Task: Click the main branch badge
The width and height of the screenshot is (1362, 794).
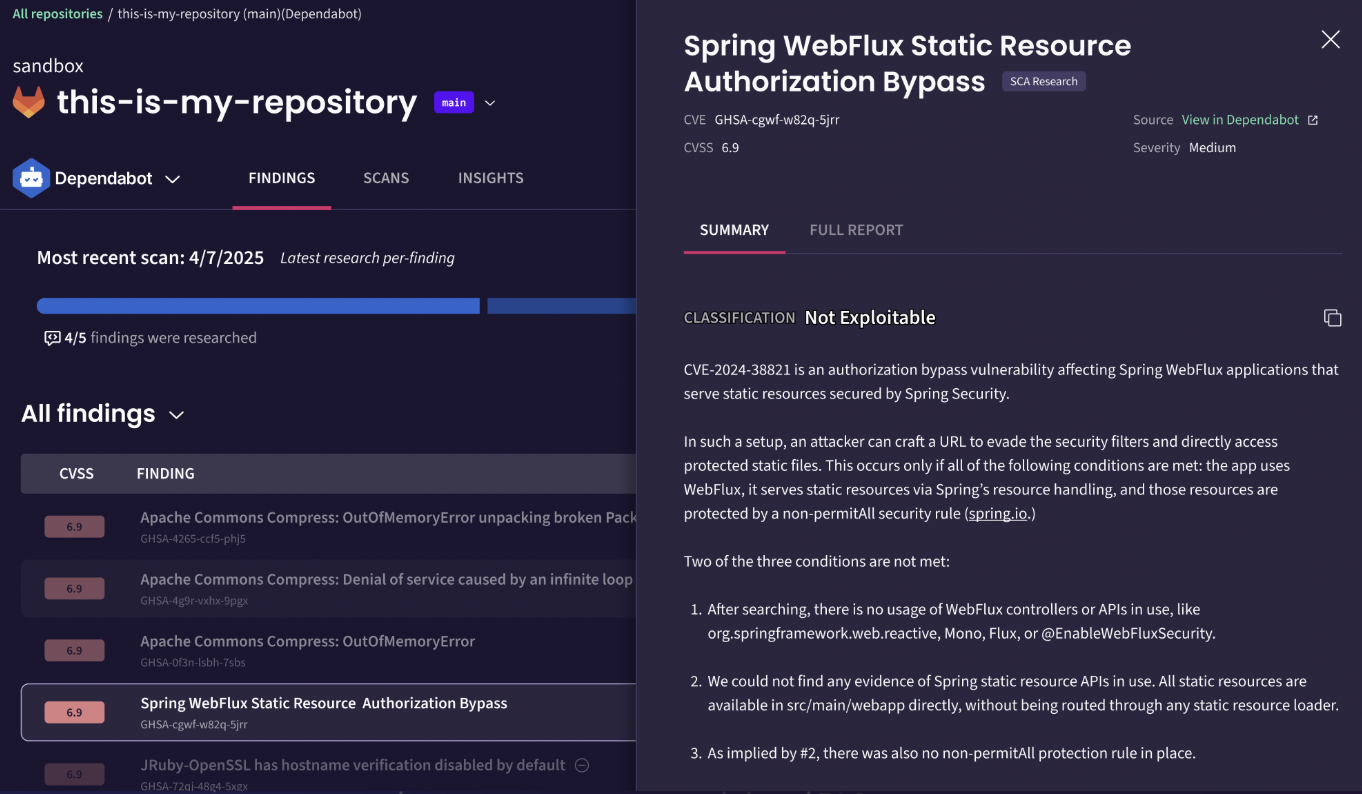Action: tap(454, 102)
